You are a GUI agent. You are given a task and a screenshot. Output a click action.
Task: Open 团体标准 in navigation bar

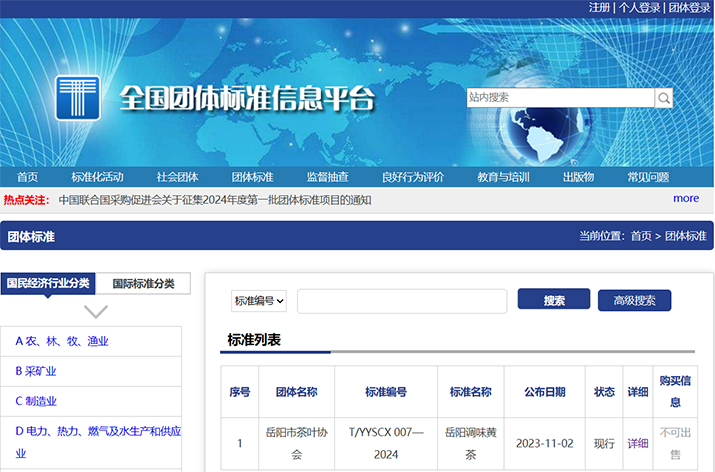point(252,177)
